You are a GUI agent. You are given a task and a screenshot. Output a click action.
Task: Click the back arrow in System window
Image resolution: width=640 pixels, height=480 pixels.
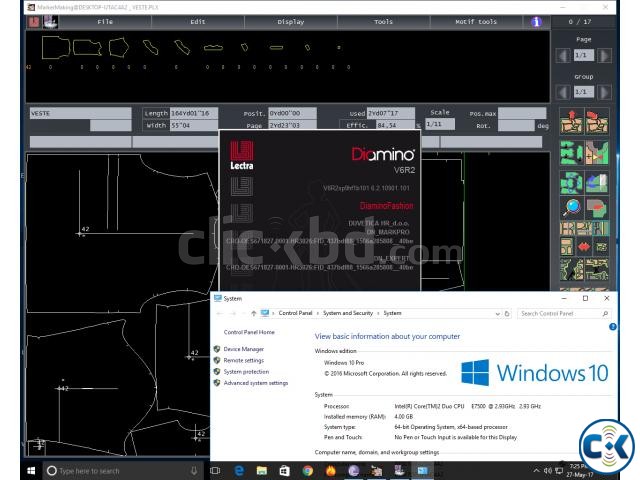tap(220, 313)
